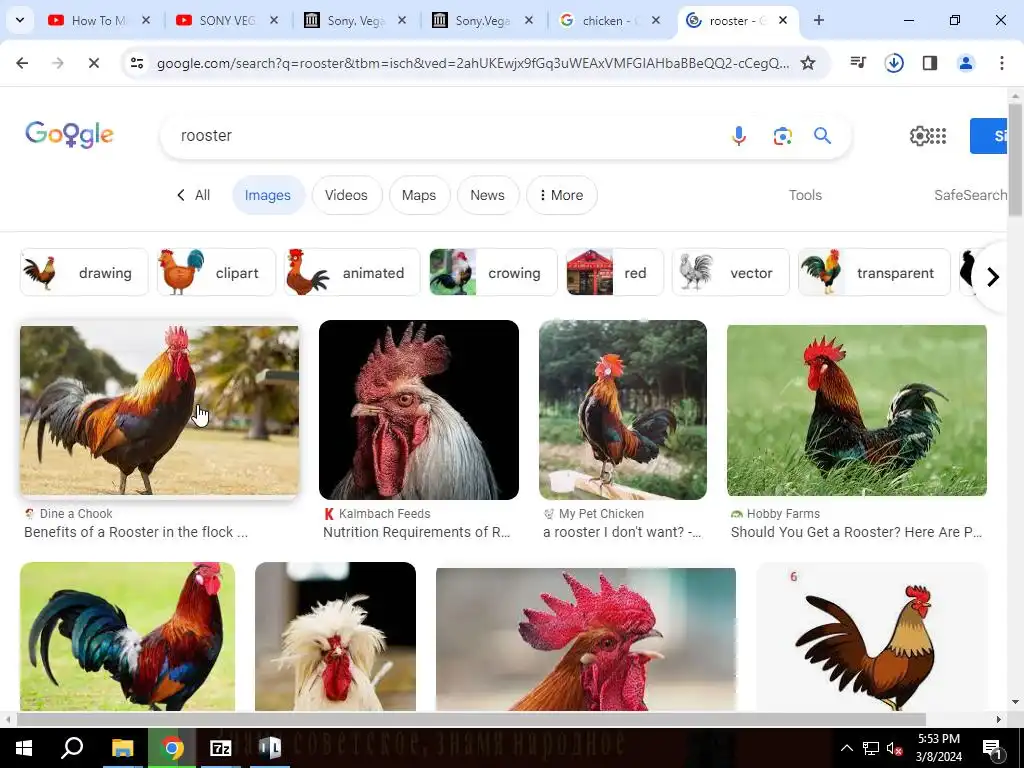Viewport: 1024px width, 768px height.
Task: Close the 'chicken' browser tab
Action: [656, 20]
